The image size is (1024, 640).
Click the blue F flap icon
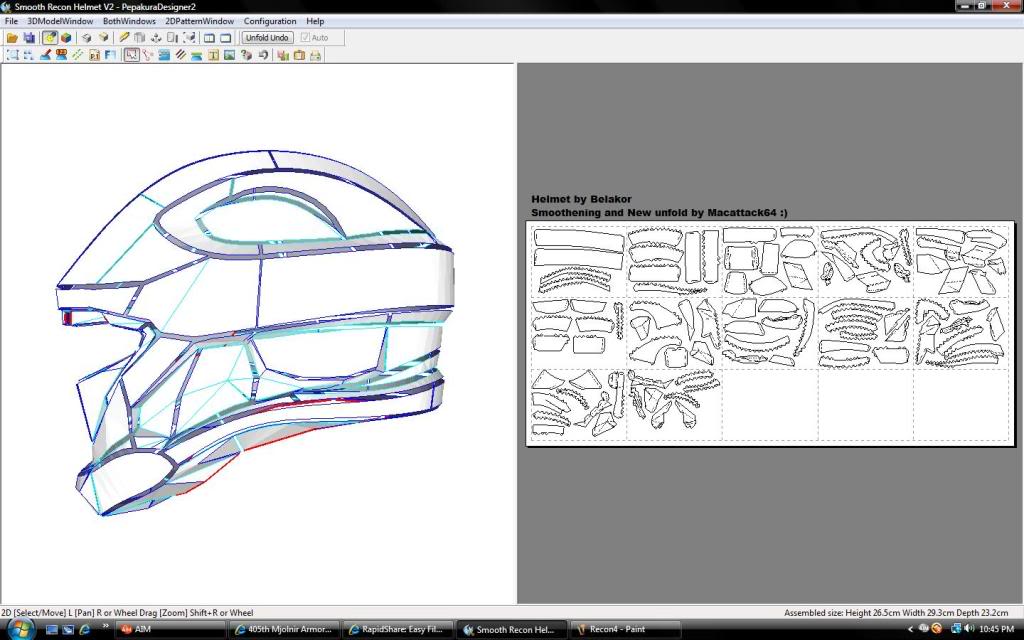pos(110,55)
